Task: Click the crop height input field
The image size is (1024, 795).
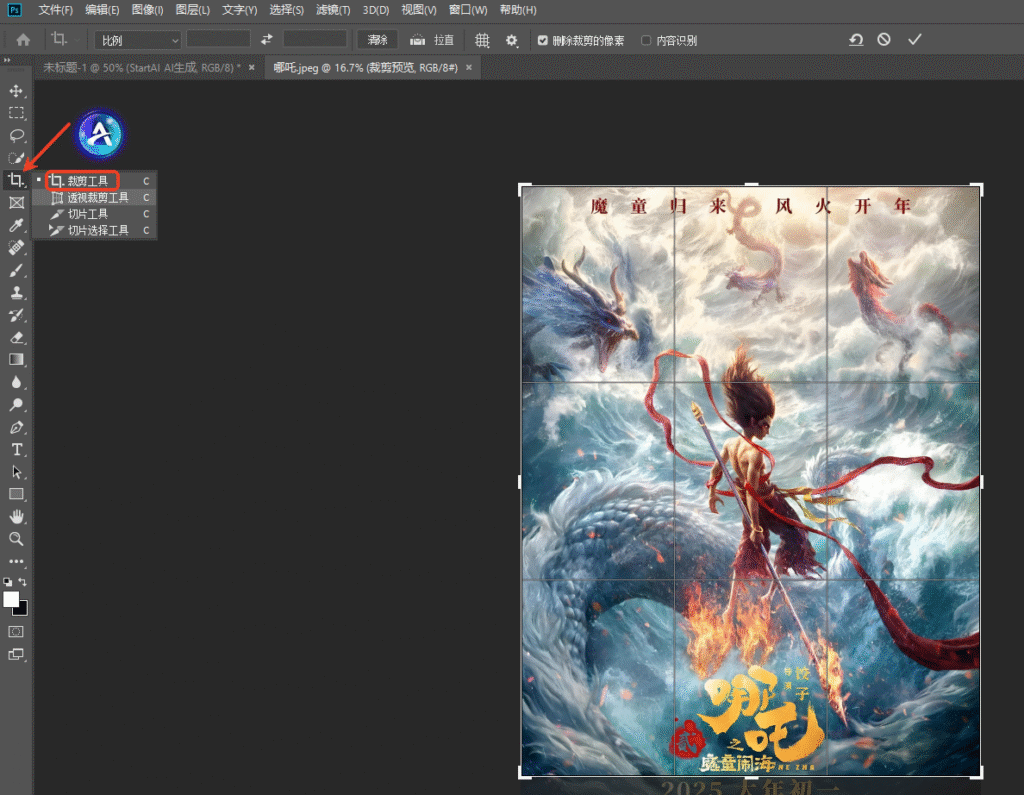Action: point(315,39)
